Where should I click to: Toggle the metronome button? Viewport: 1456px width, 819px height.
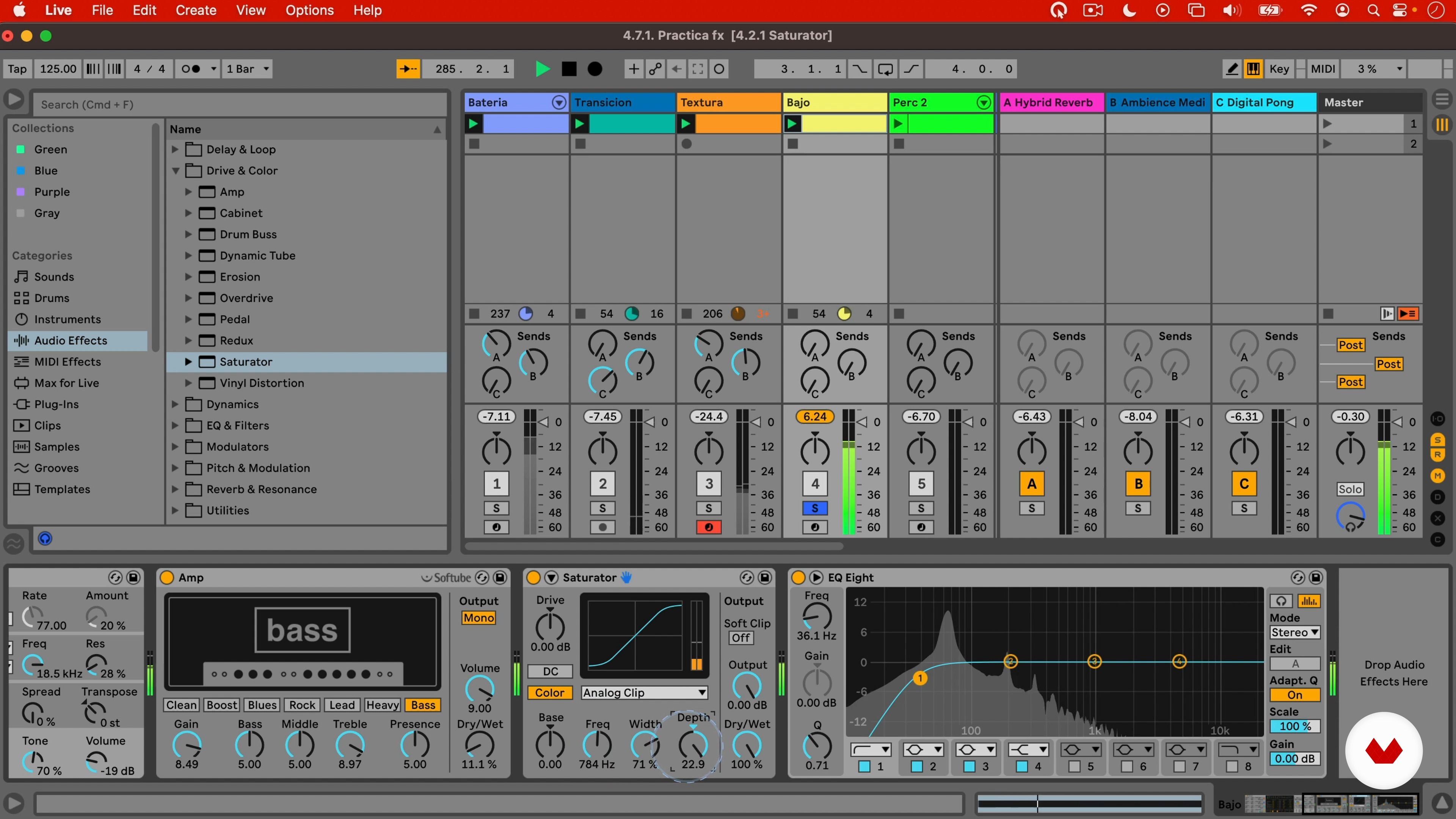[191, 69]
